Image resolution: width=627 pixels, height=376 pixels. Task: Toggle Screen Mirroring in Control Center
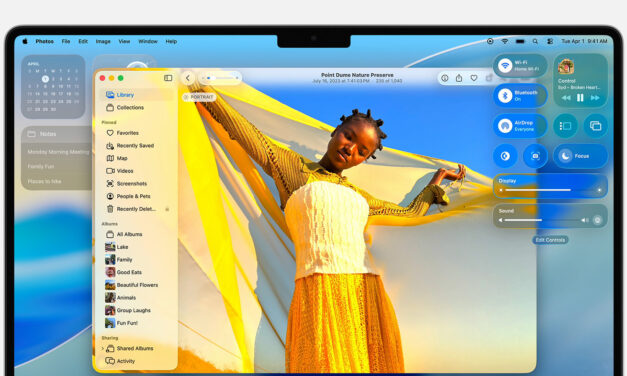[595, 126]
